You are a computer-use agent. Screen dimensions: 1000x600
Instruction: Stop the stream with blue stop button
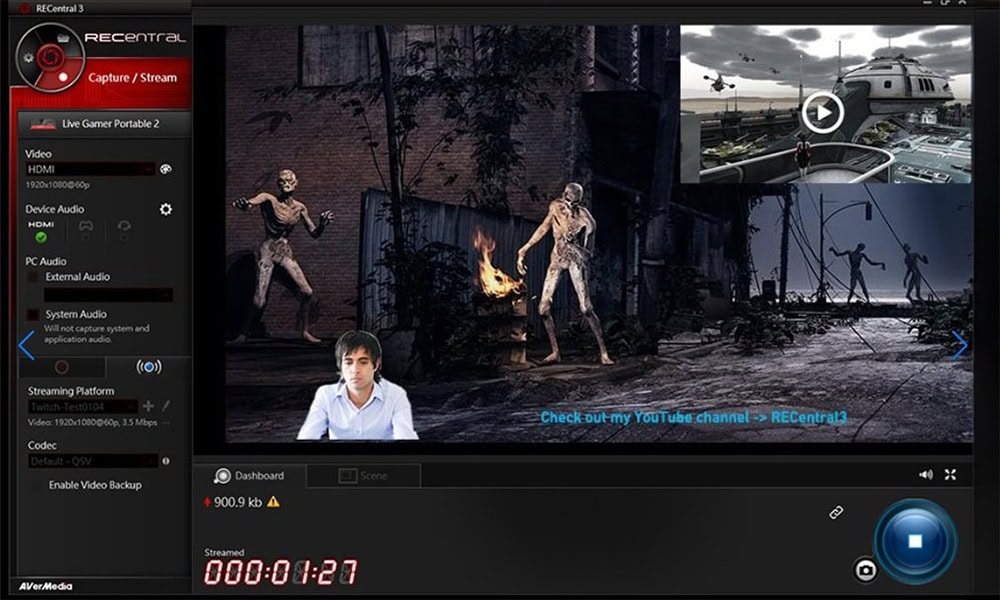click(915, 541)
